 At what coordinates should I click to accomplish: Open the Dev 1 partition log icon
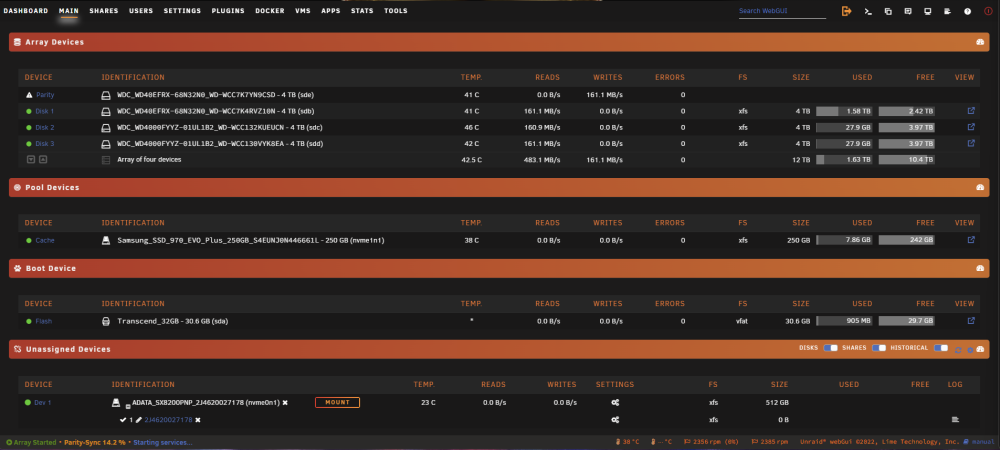pos(955,420)
